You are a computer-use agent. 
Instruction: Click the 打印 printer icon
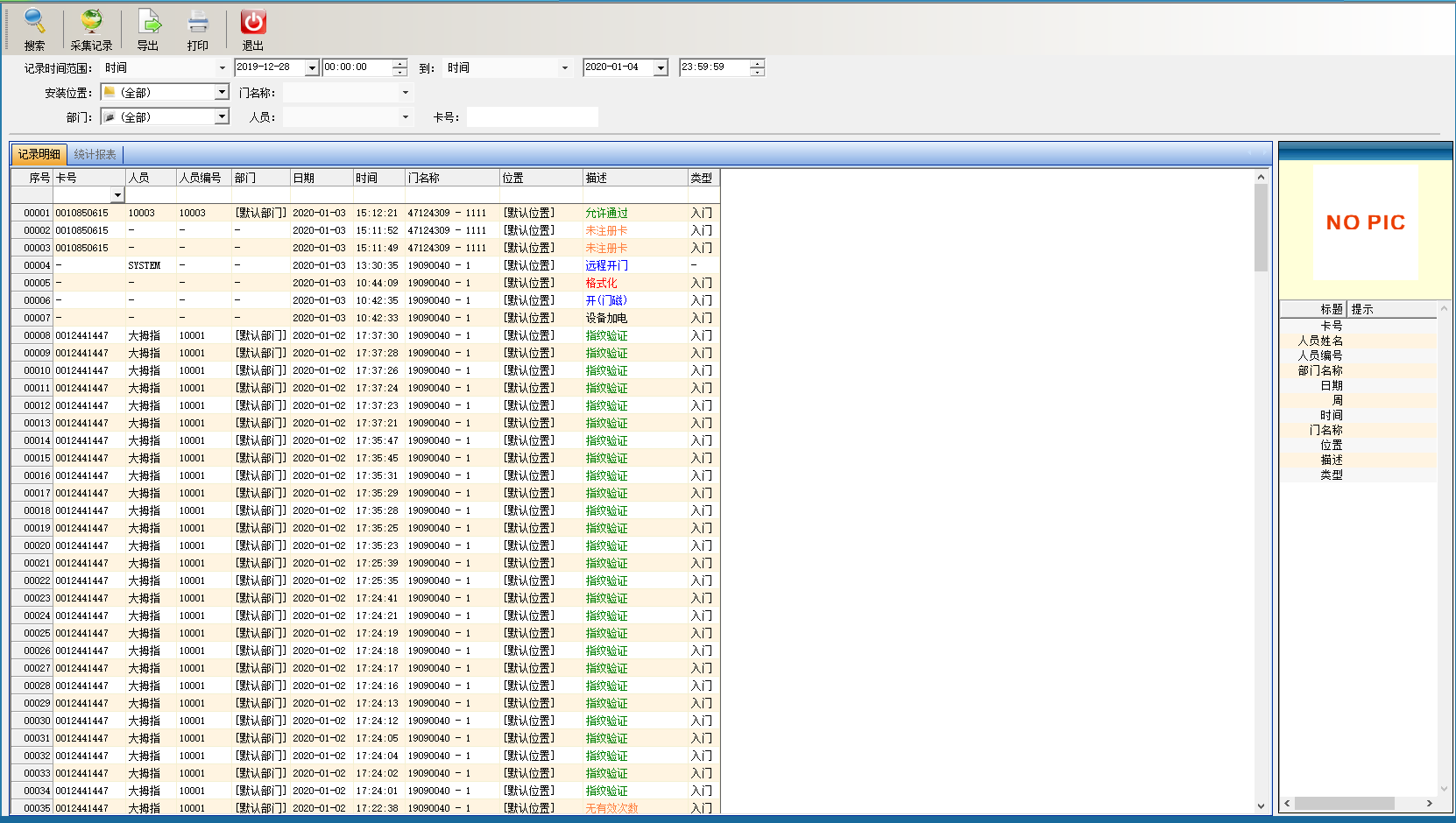click(198, 22)
